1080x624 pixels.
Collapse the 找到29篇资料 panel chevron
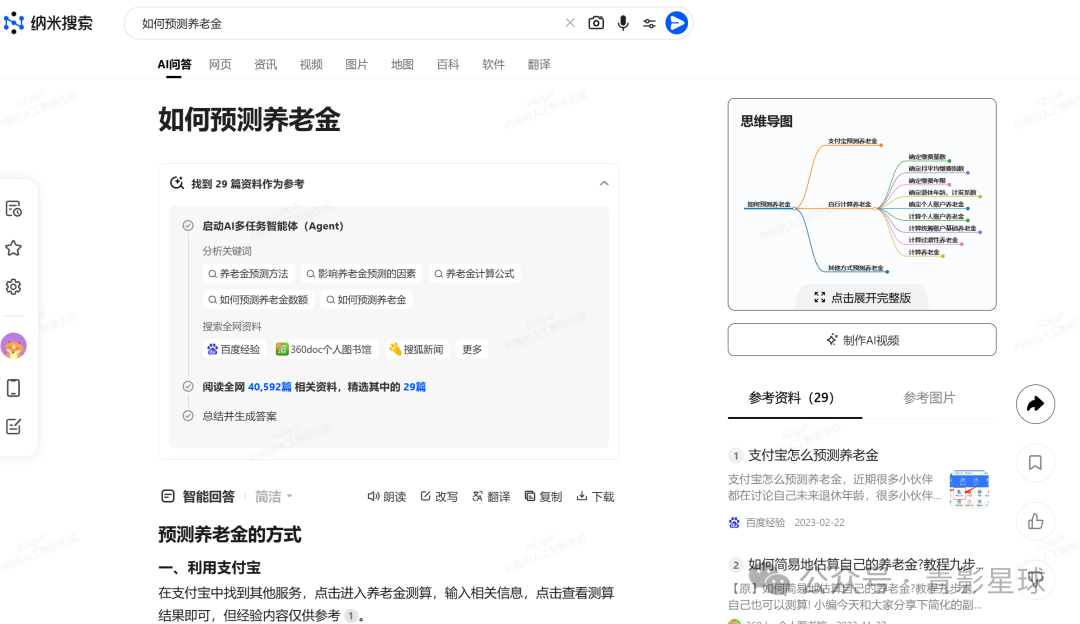tap(604, 184)
